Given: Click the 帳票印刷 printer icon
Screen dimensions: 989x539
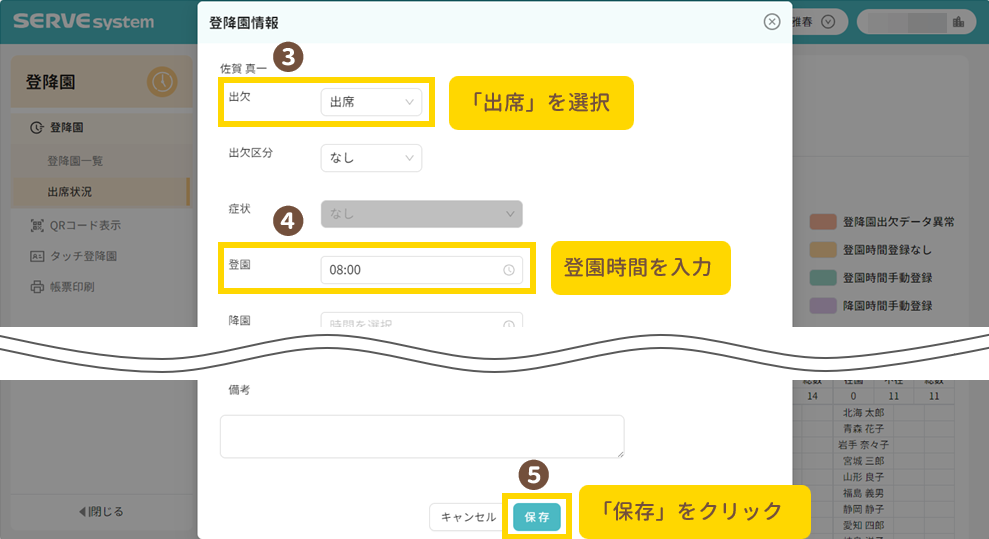Looking at the screenshot, I should 37,287.
